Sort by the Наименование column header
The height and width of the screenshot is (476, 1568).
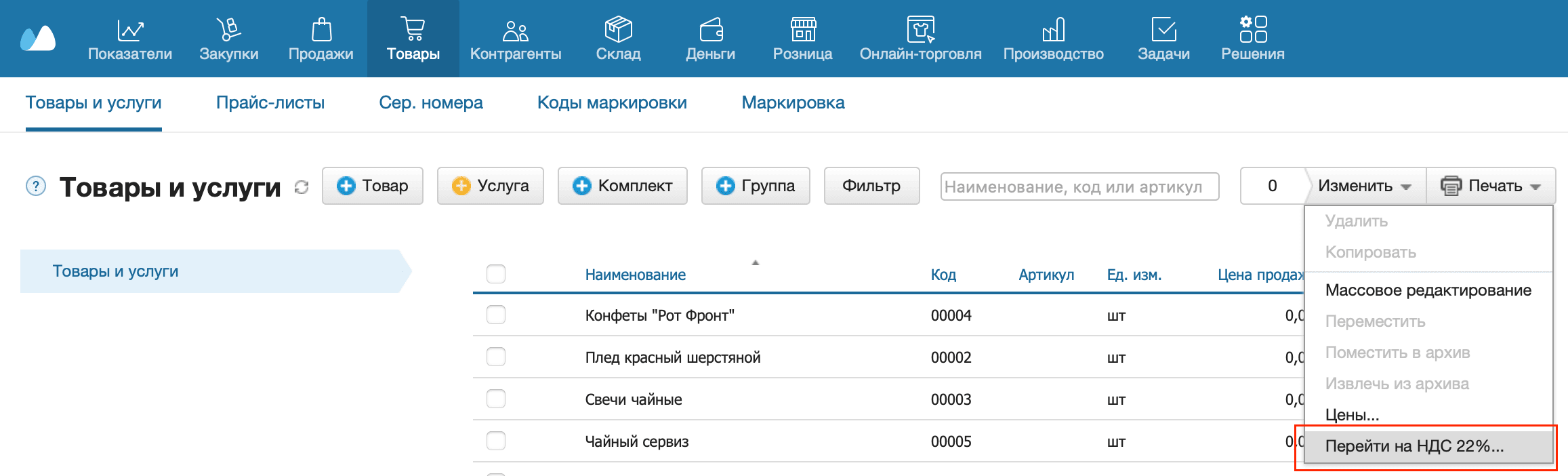tap(635, 275)
